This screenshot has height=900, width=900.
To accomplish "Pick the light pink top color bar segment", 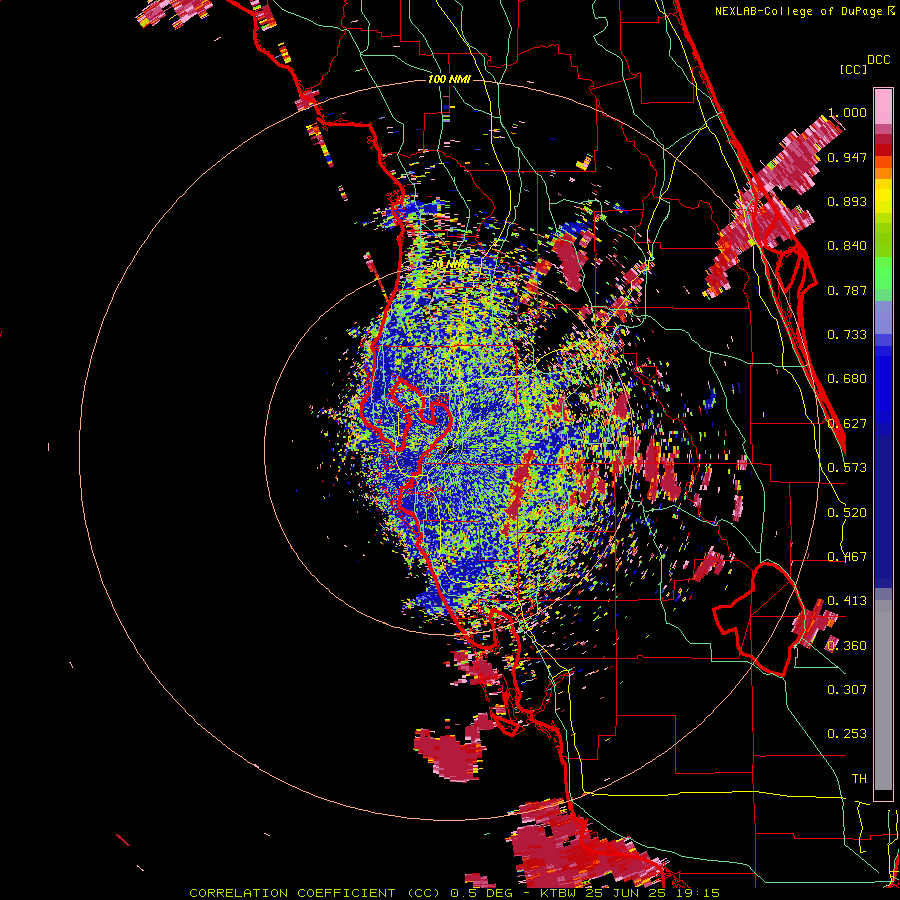I will point(883,106).
